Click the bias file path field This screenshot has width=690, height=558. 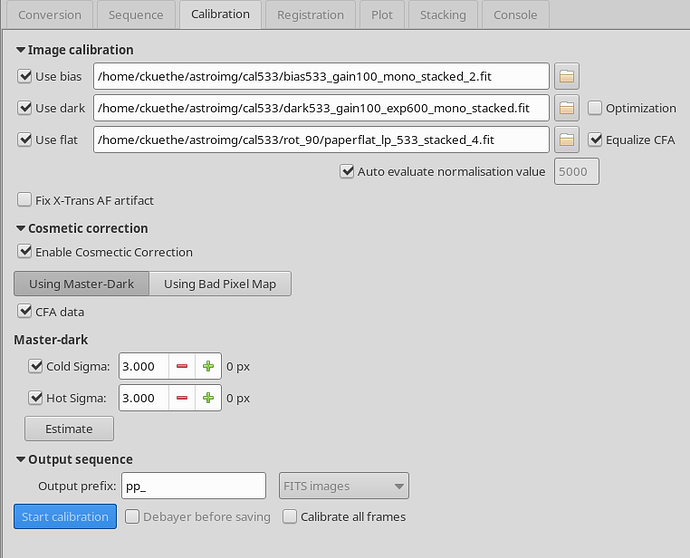click(x=321, y=77)
